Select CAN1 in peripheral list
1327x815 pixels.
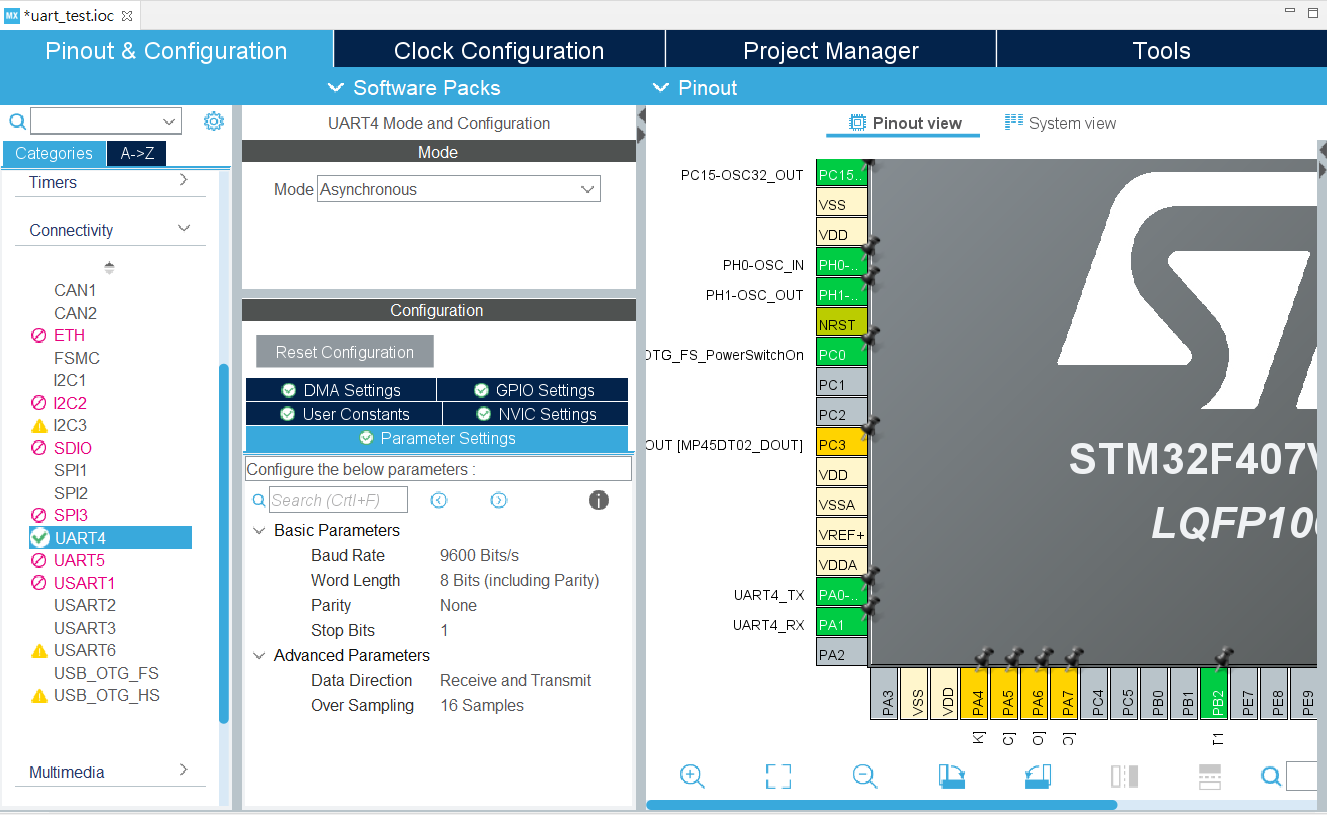(75, 290)
